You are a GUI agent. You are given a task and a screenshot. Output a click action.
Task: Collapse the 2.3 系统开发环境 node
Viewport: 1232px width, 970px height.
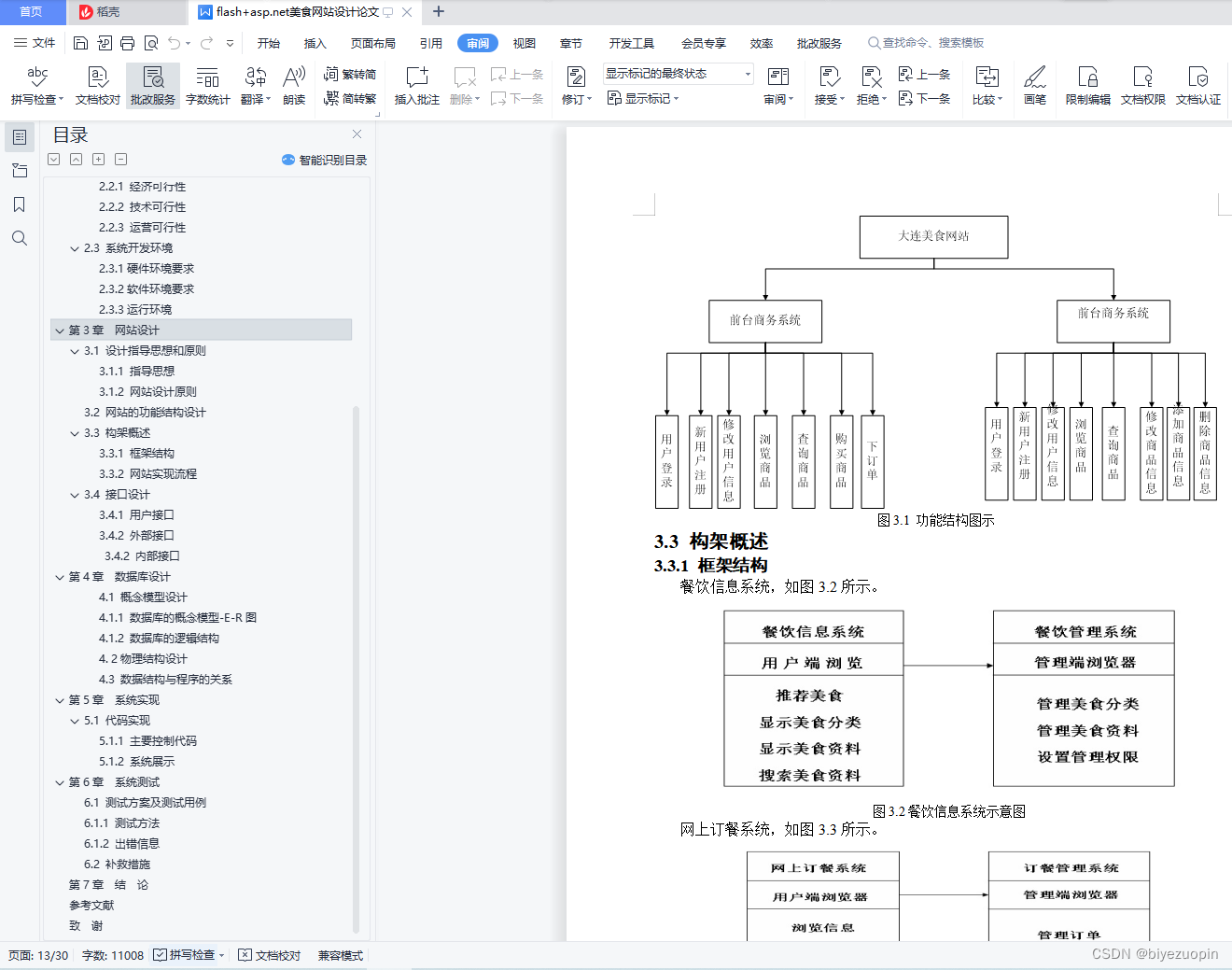click(75, 248)
